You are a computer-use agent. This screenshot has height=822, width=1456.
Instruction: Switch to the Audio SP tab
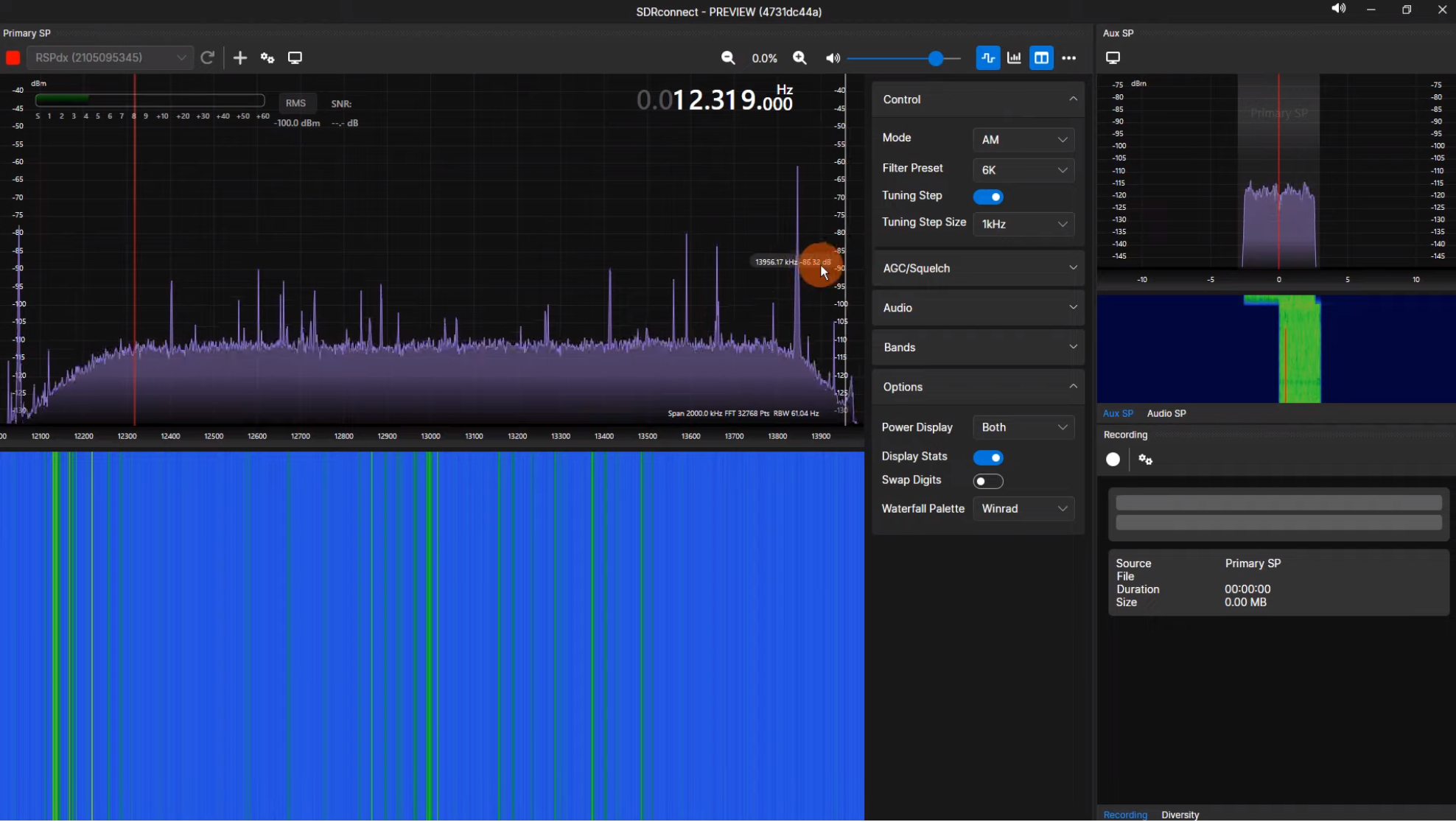pos(1166,414)
